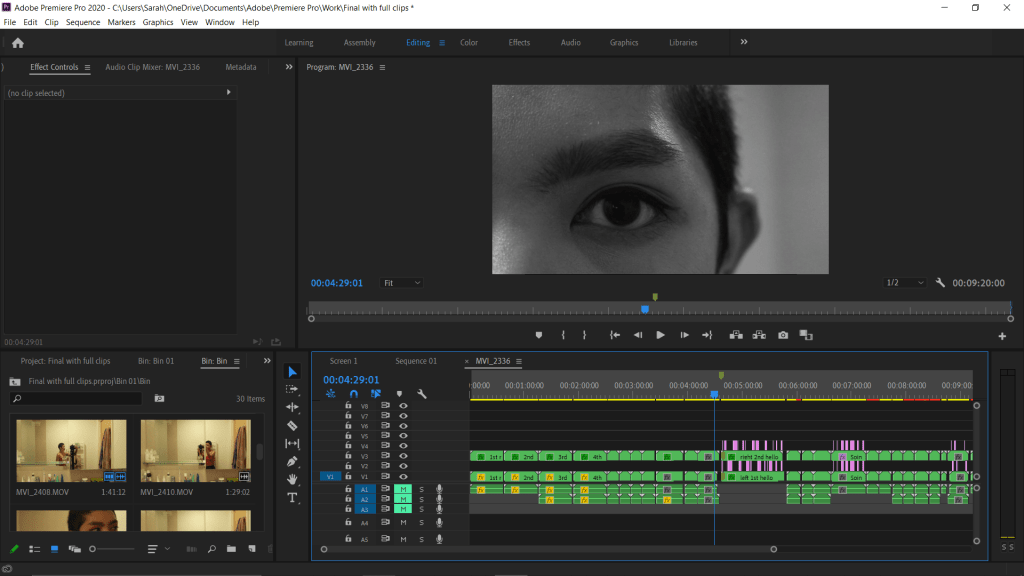Select the MVI_2410.MOV clip thumbnail
This screenshot has height=576, width=1024.
coord(195,450)
